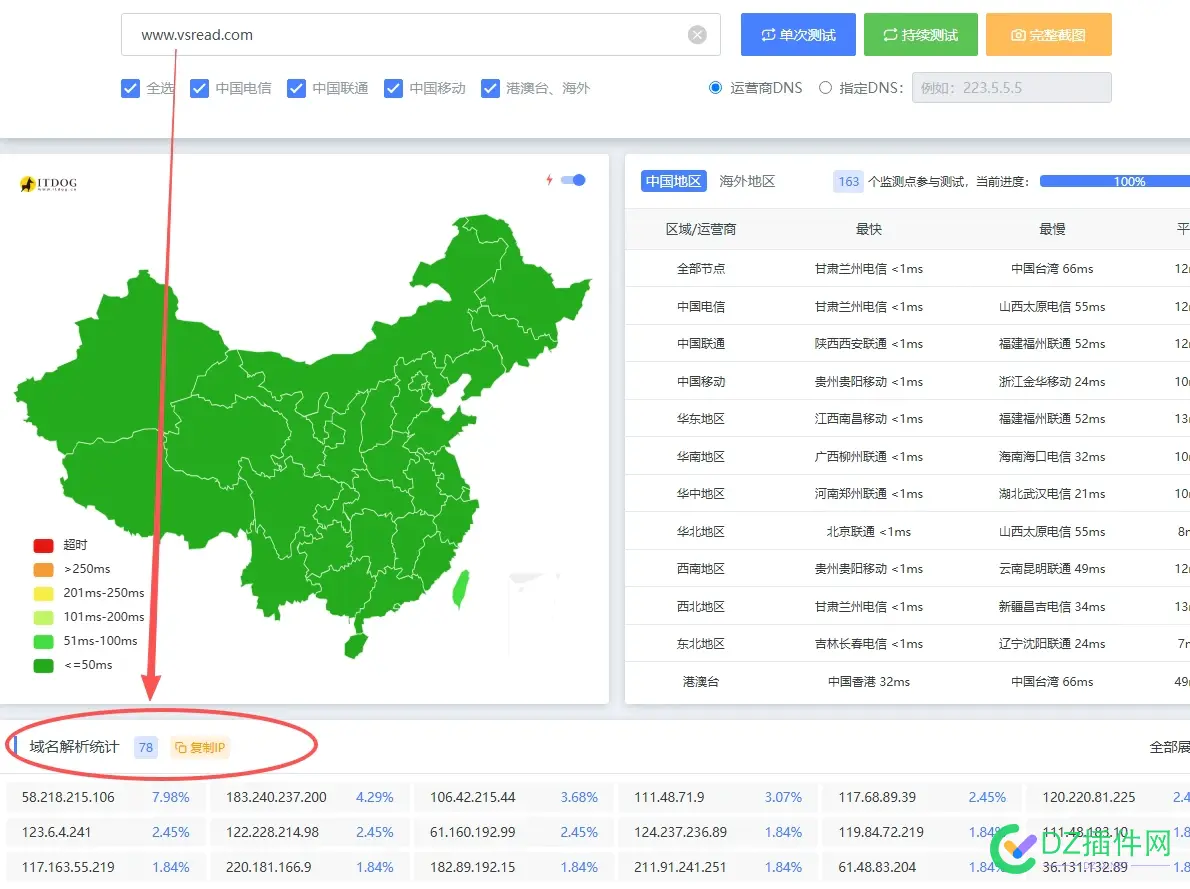Start a test with 单次测试

pyautogui.click(x=798, y=34)
